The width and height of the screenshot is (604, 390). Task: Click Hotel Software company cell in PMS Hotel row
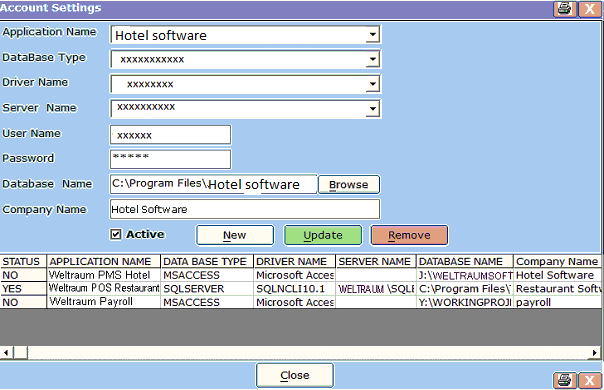(x=557, y=275)
